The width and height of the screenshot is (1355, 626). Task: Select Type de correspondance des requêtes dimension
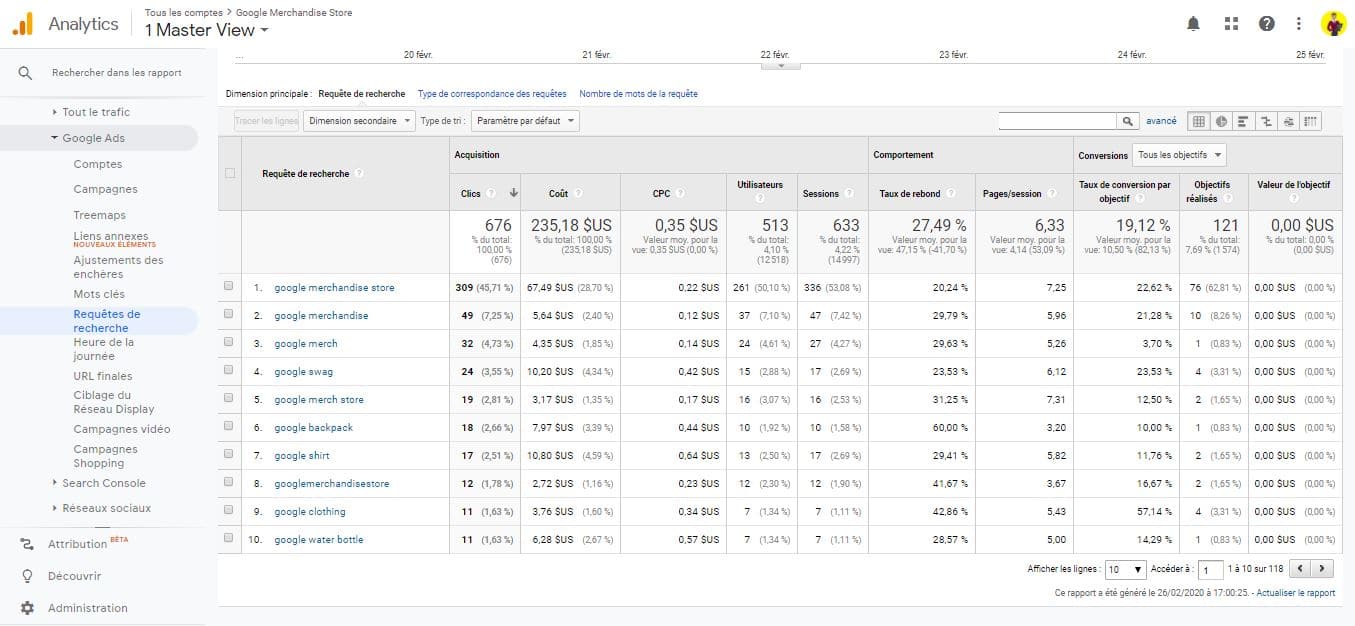point(492,94)
